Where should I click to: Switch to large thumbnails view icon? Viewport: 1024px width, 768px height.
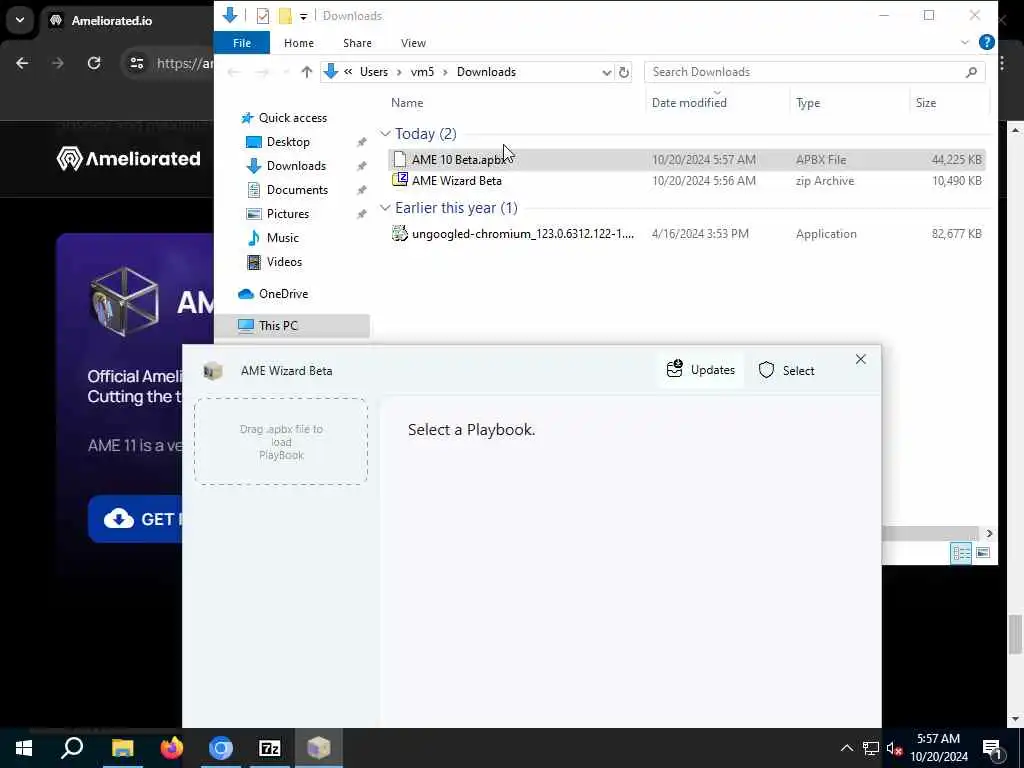click(983, 553)
